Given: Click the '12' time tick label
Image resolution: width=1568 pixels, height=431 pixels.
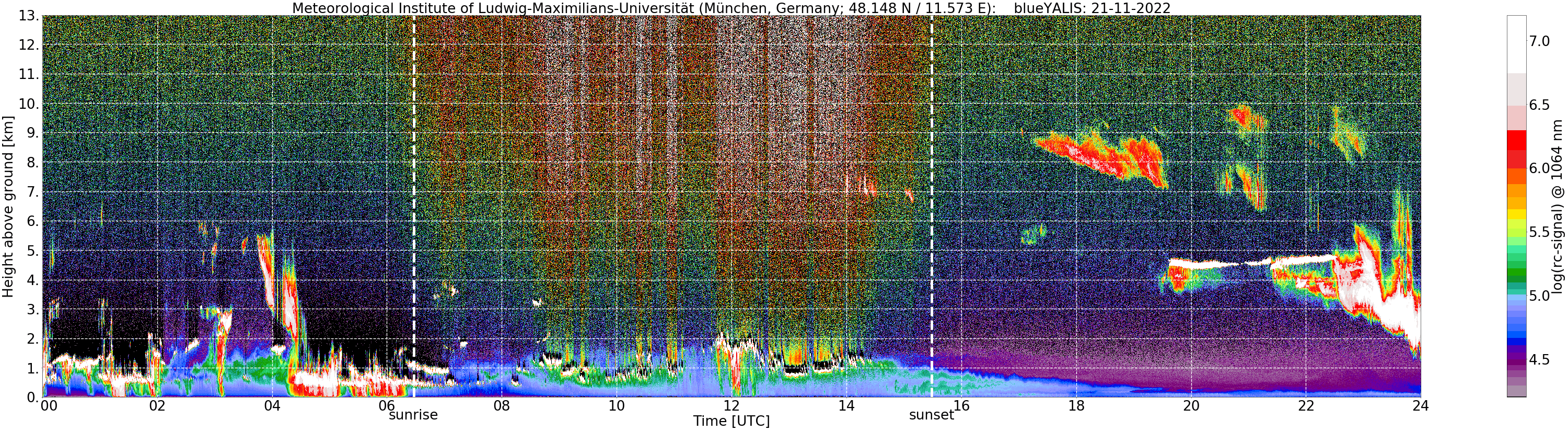Looking at the screenshot, I should pyautogui.click(x=731, y=405).
